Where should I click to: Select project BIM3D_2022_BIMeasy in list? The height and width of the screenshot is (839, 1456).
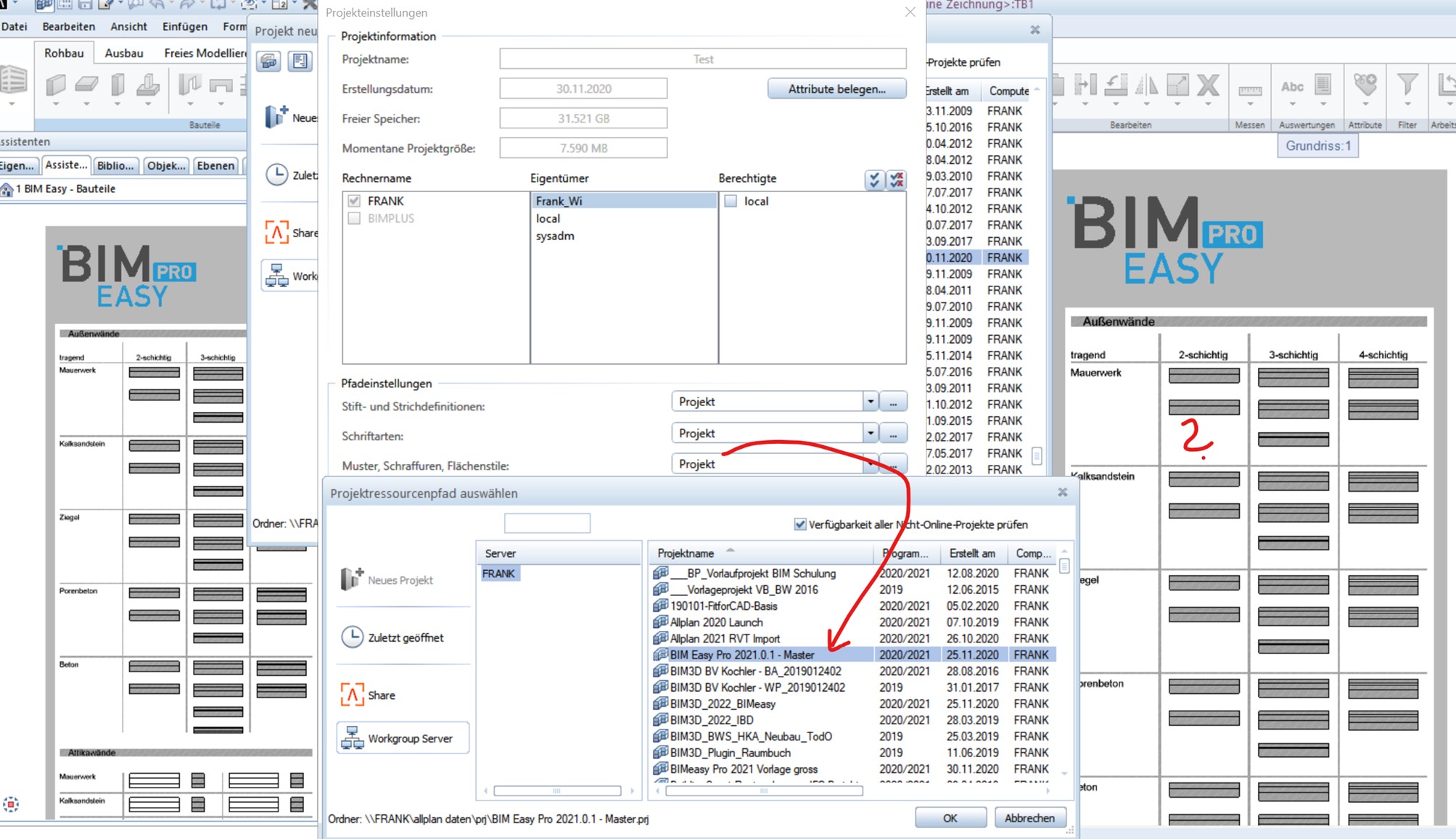723,703
